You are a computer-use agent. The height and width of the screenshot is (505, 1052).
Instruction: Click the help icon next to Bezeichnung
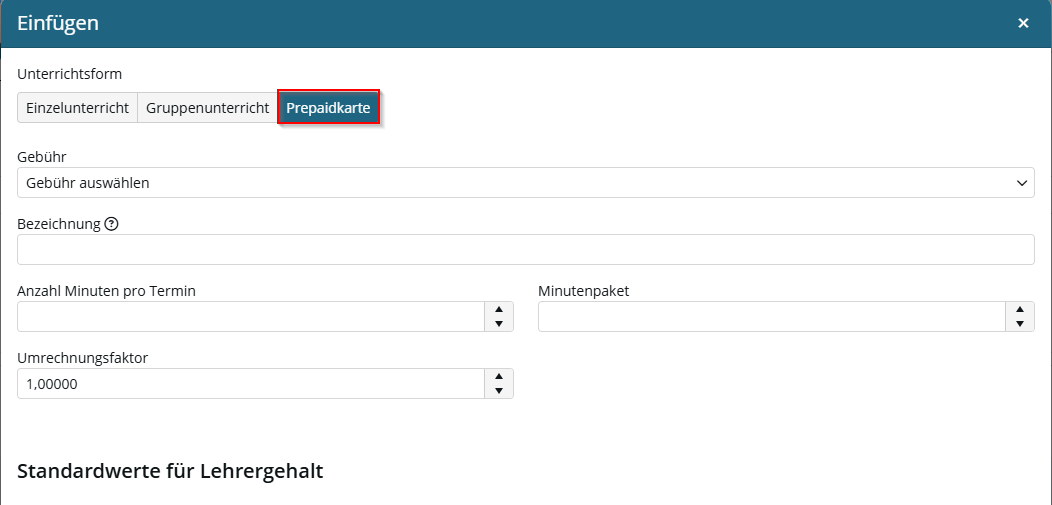[x=112, y=225]
